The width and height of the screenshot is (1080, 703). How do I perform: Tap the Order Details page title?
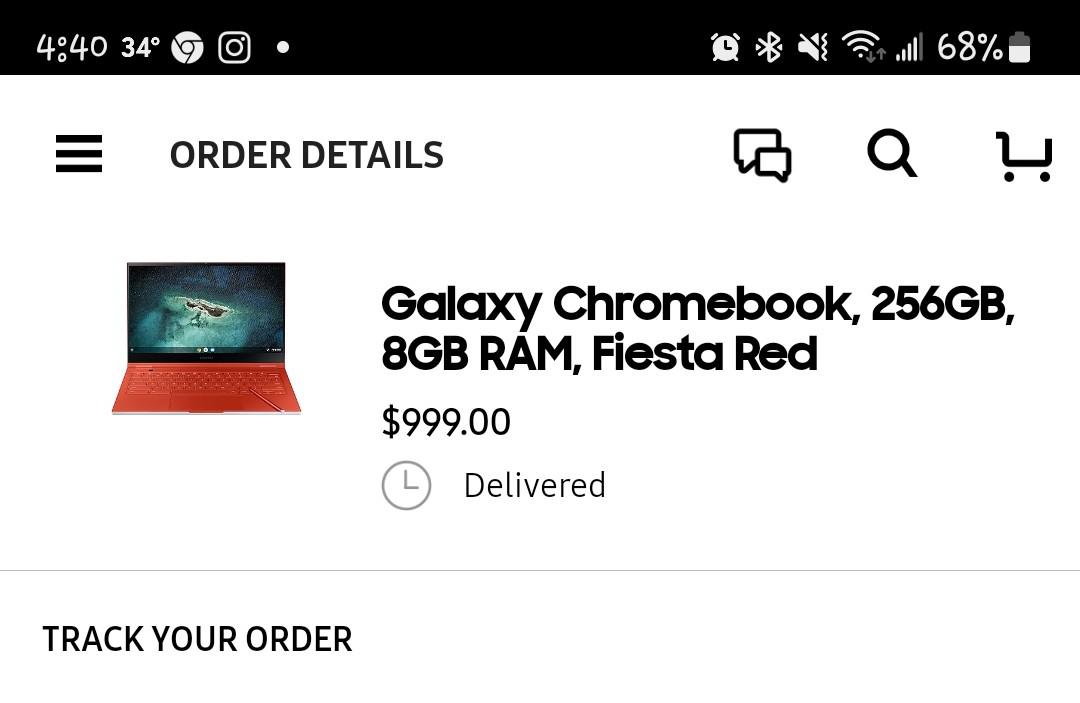click(306, 156)
